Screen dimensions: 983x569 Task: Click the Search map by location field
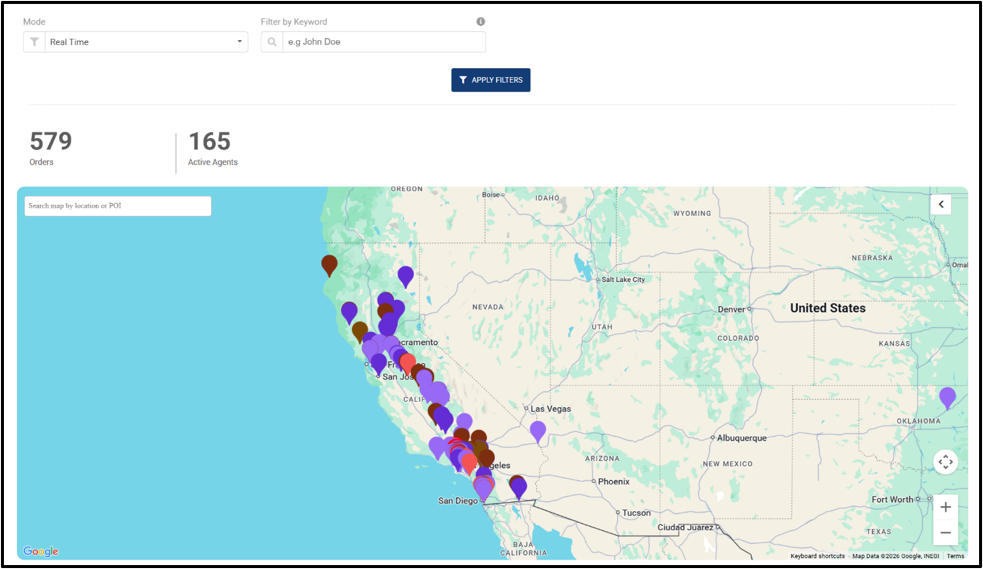click(118, 206)
